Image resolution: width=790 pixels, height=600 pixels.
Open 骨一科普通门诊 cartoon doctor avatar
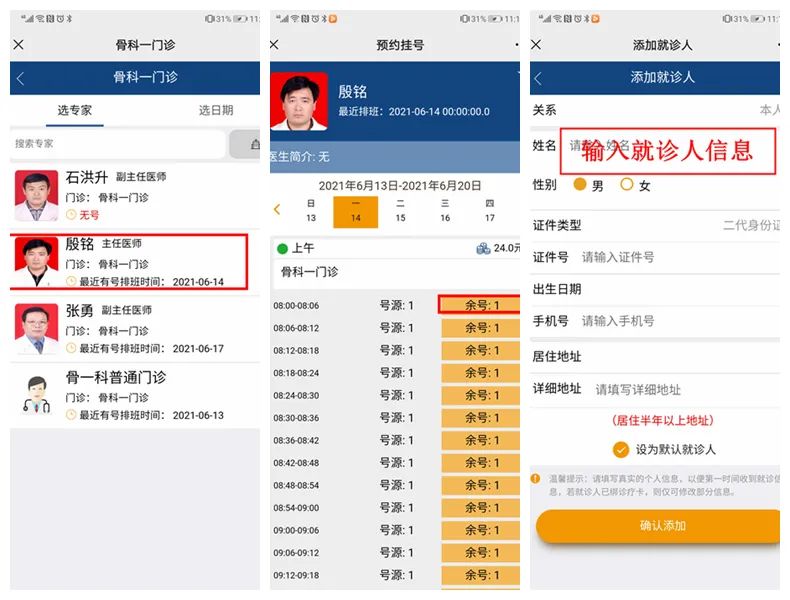point(36,395)
